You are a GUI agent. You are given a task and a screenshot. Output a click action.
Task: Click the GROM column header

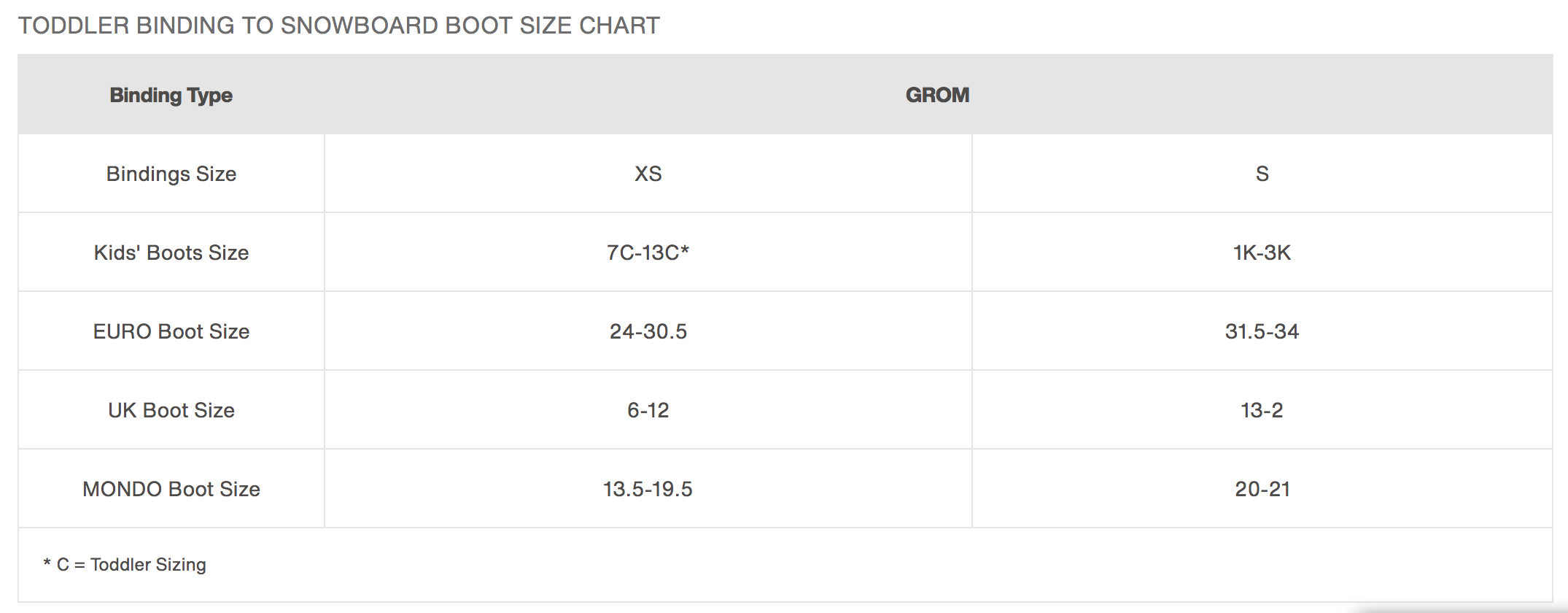click(x=937, y=95)
